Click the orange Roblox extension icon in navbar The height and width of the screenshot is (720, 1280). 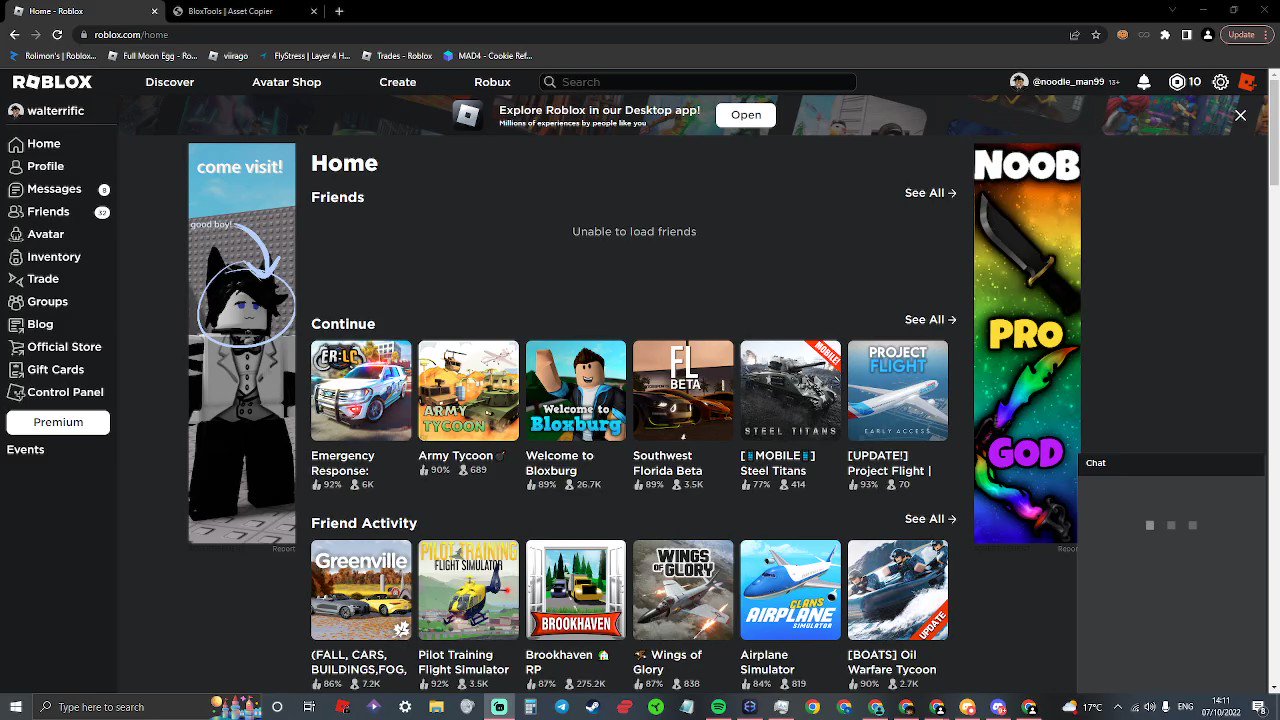click(x=1247, y=82)
